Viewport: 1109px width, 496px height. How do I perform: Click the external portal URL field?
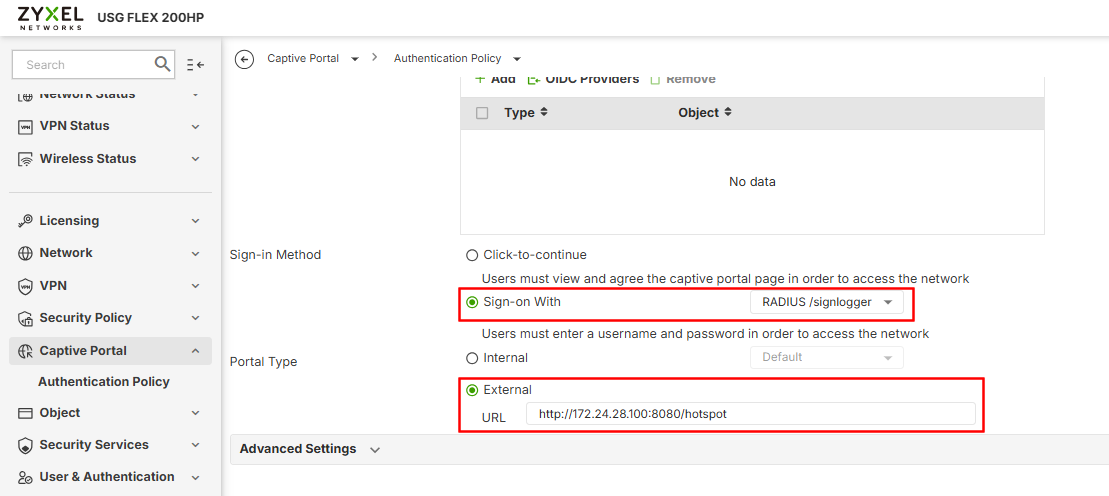pos(750,415)
